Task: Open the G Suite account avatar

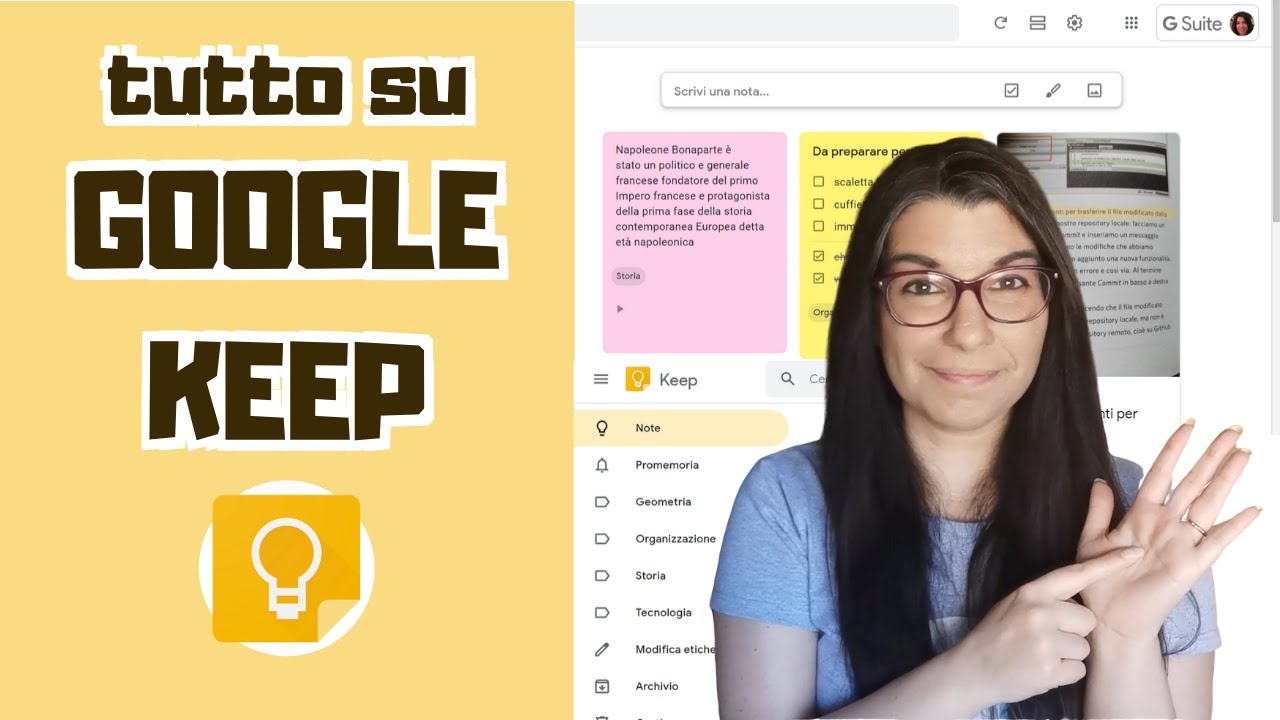Action: coord(1242,23)
